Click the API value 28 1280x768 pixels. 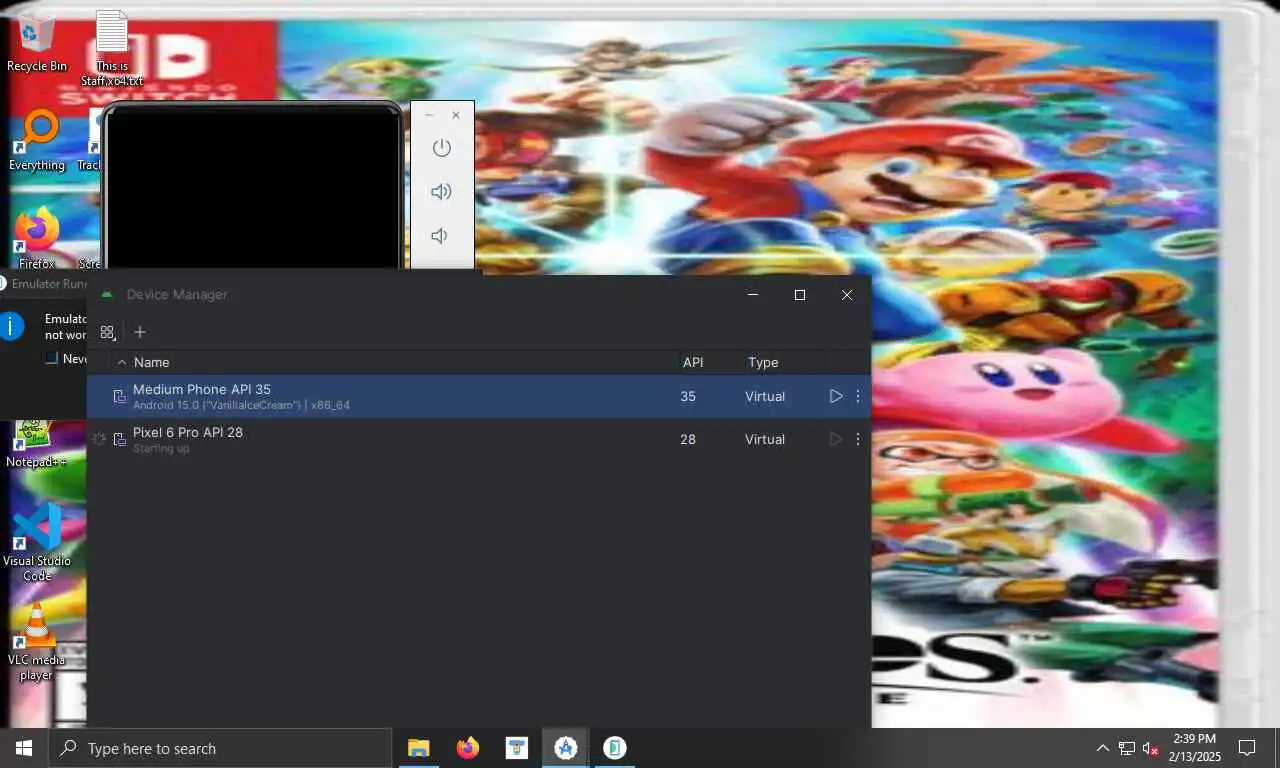click(x=688, y=439)
